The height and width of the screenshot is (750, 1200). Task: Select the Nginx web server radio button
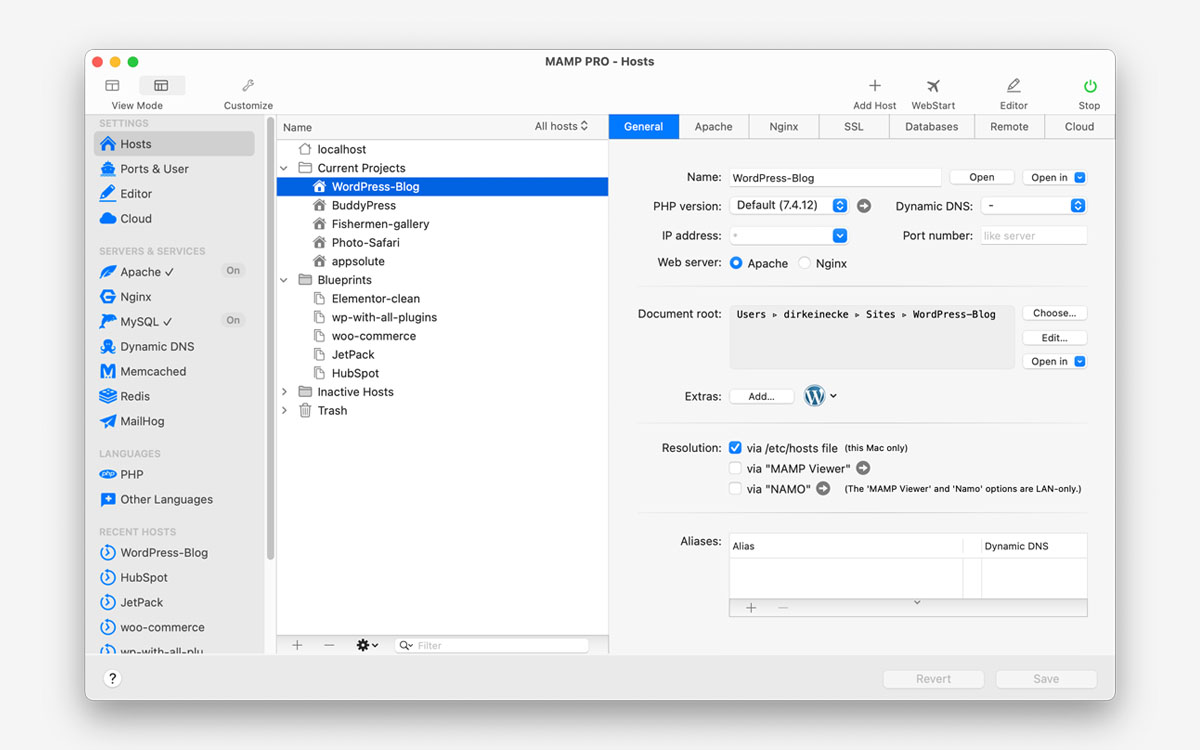(x=804, y=263)
